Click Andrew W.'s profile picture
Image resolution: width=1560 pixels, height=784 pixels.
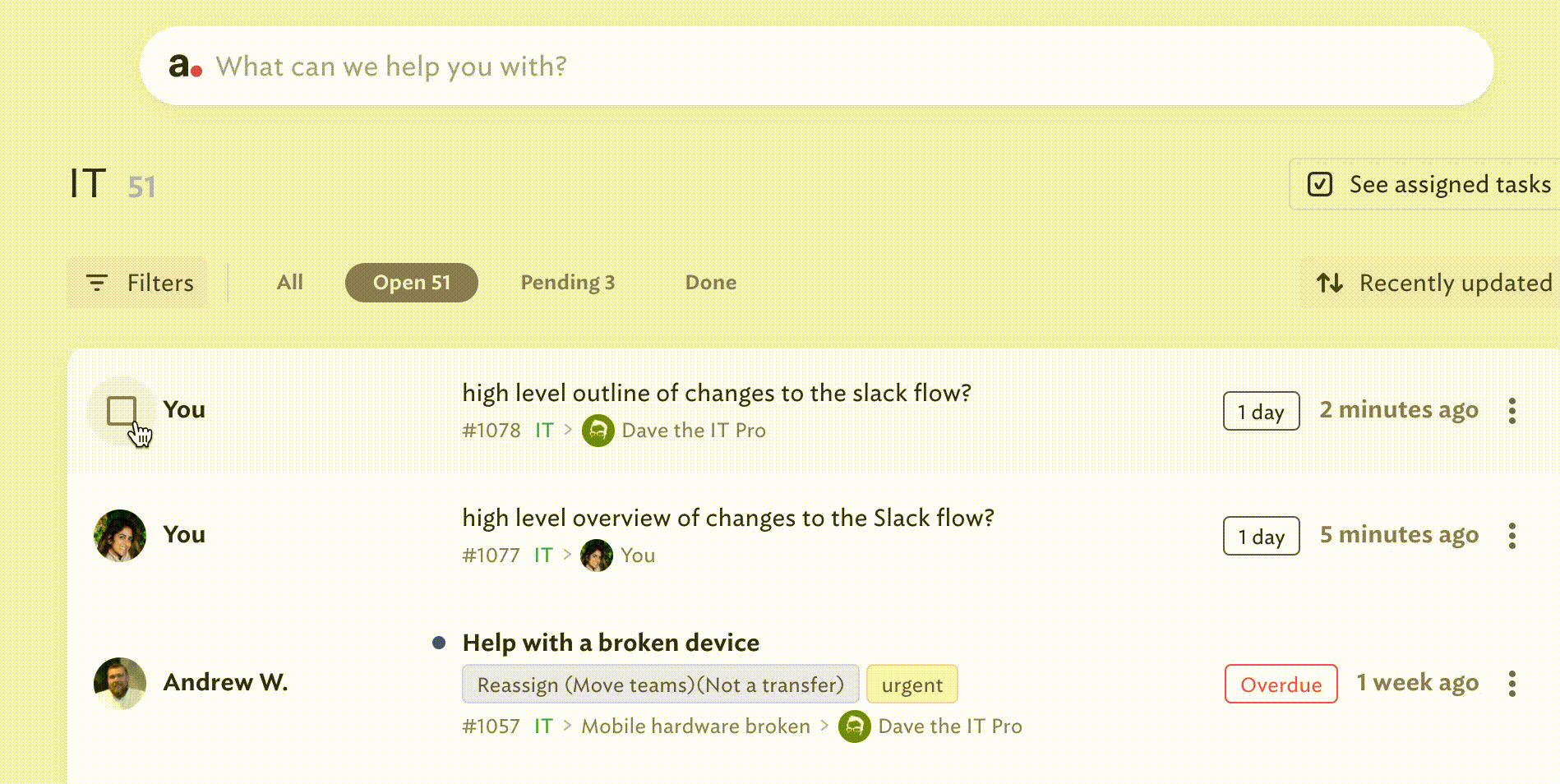[120, 683]
